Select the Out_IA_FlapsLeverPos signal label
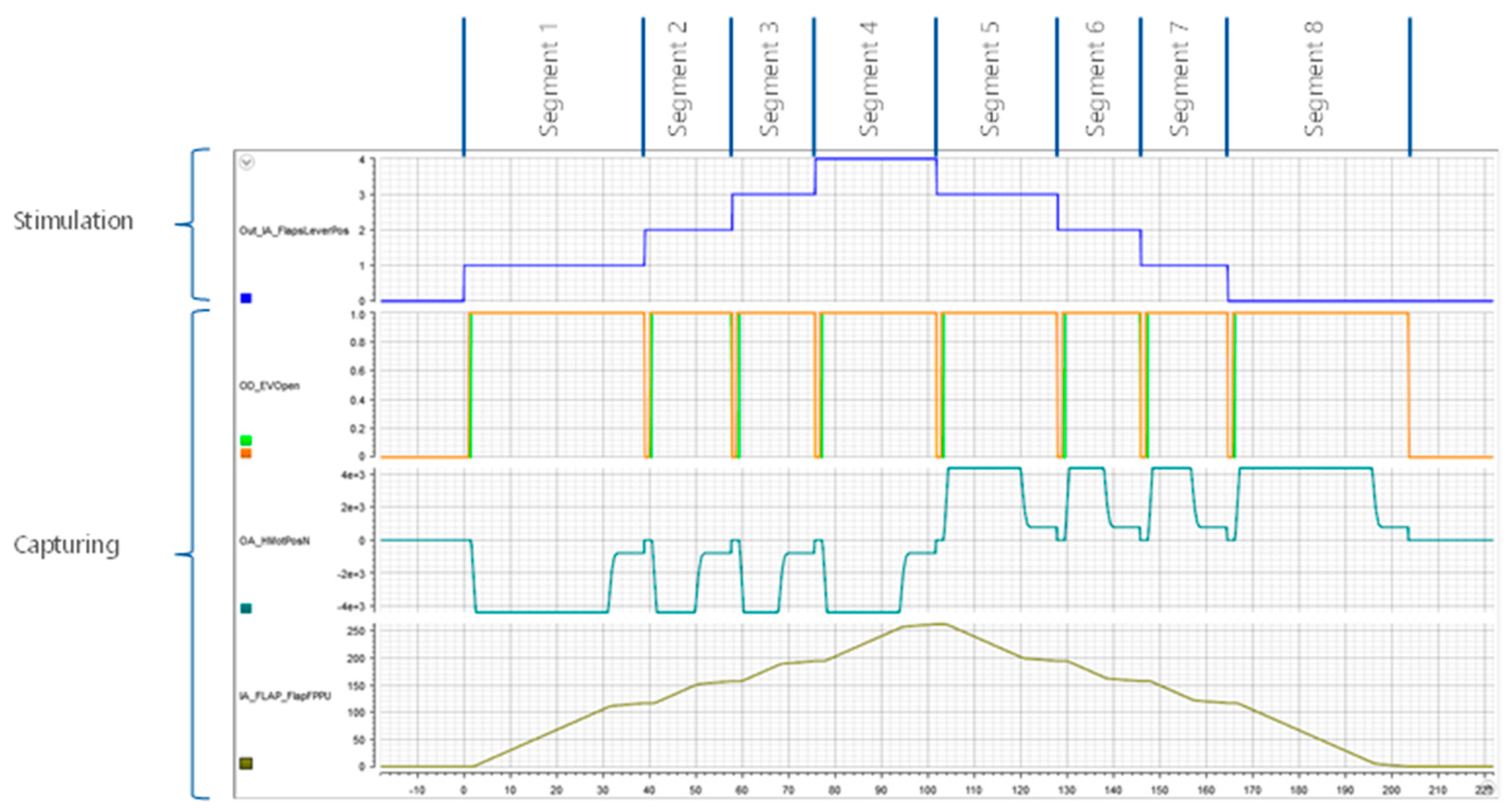The image size is (1512, 809). pos(294,231)
